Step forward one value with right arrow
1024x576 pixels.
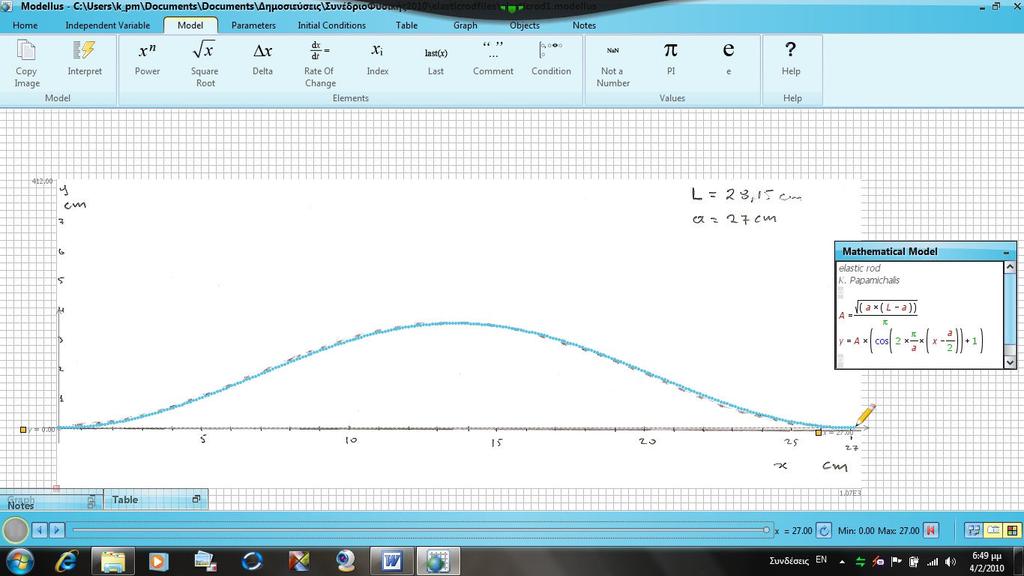(57, 530)
